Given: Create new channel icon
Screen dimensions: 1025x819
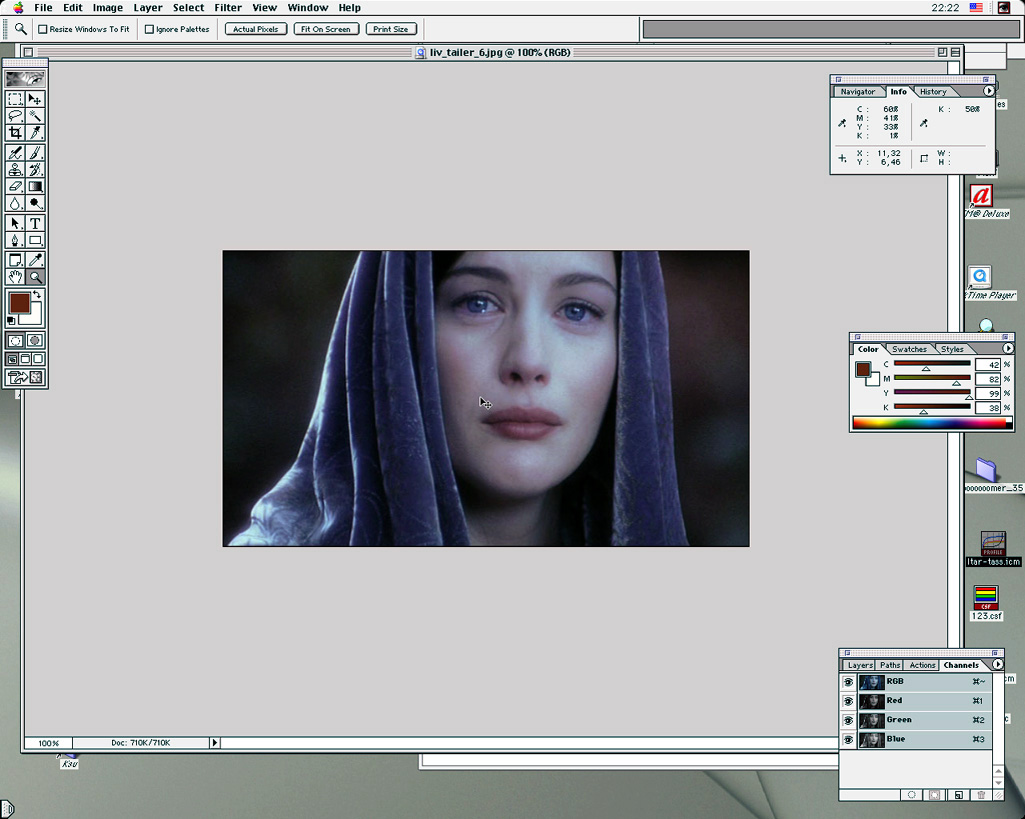Looking at the screenshot, I should [x=958, y=795].
